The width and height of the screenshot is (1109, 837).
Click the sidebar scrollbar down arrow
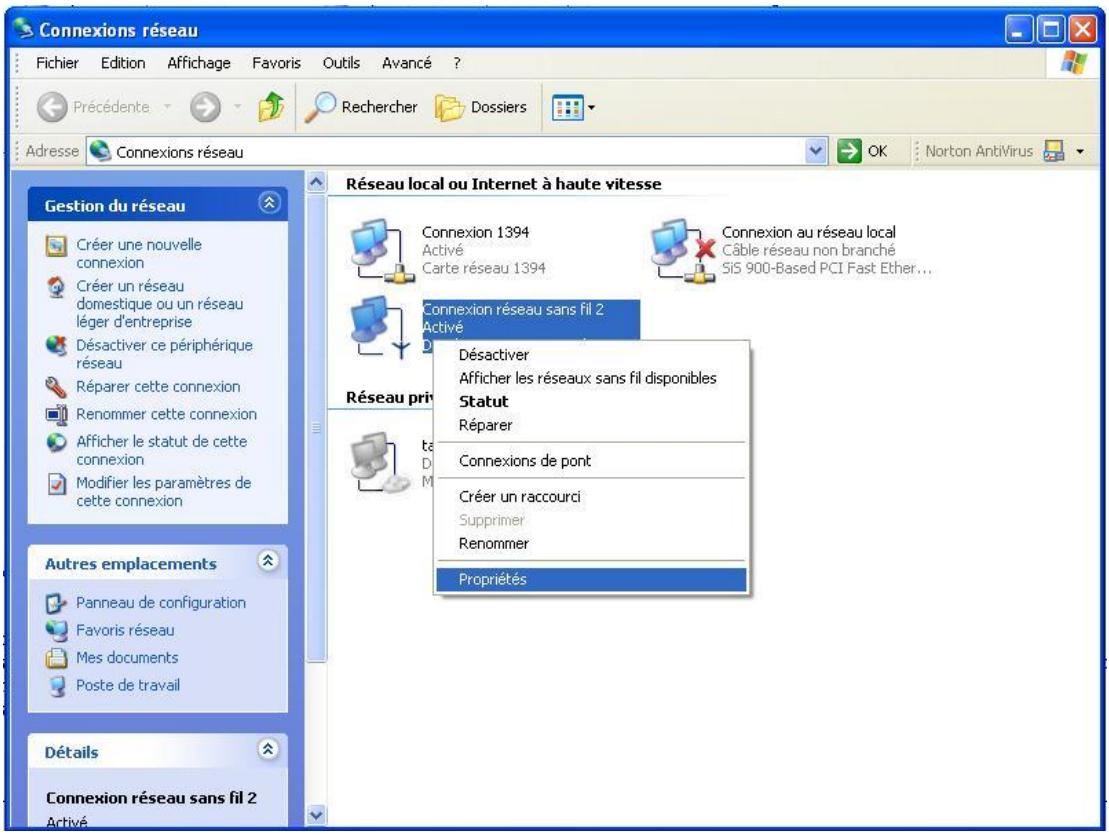[316, 815]
